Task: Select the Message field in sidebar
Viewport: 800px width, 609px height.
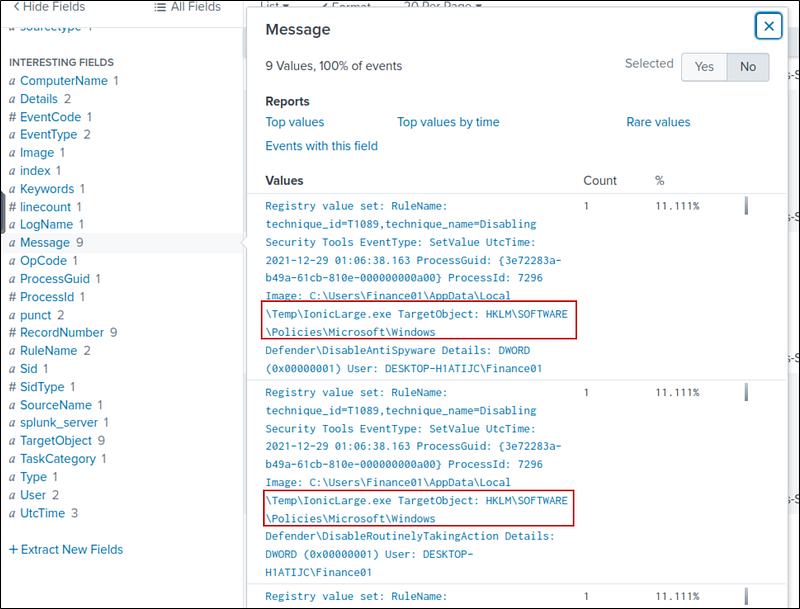Action: pos(45,242)
